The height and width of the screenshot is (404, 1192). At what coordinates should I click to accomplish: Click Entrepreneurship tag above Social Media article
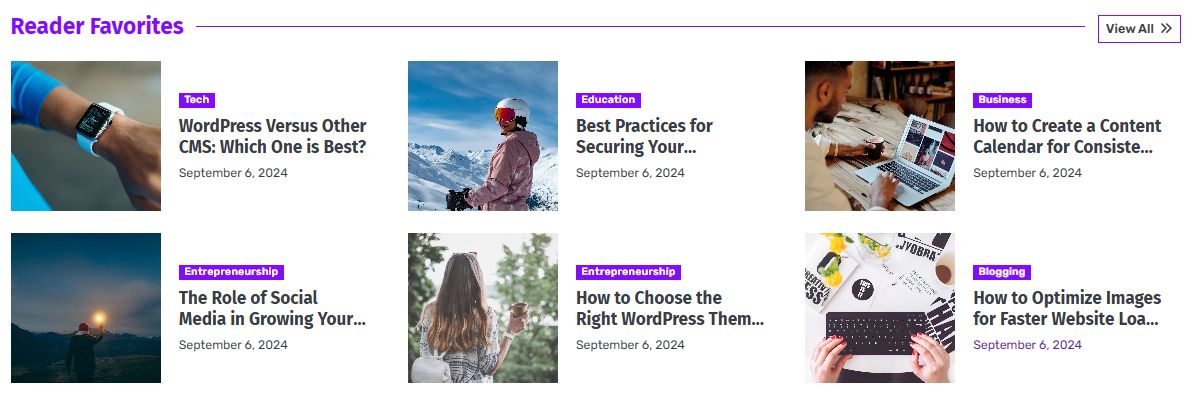point(231,272)
